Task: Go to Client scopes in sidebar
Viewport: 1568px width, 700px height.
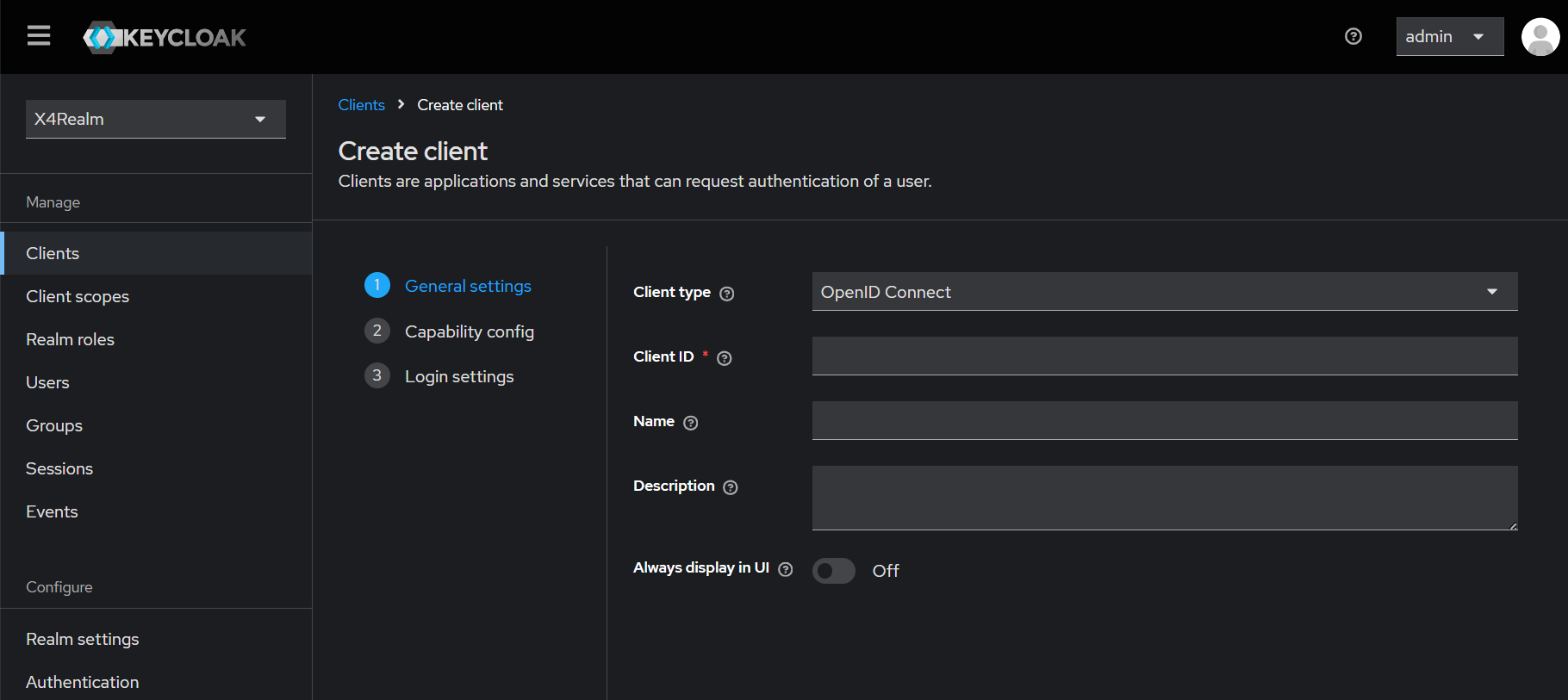Action: point(78,296)
